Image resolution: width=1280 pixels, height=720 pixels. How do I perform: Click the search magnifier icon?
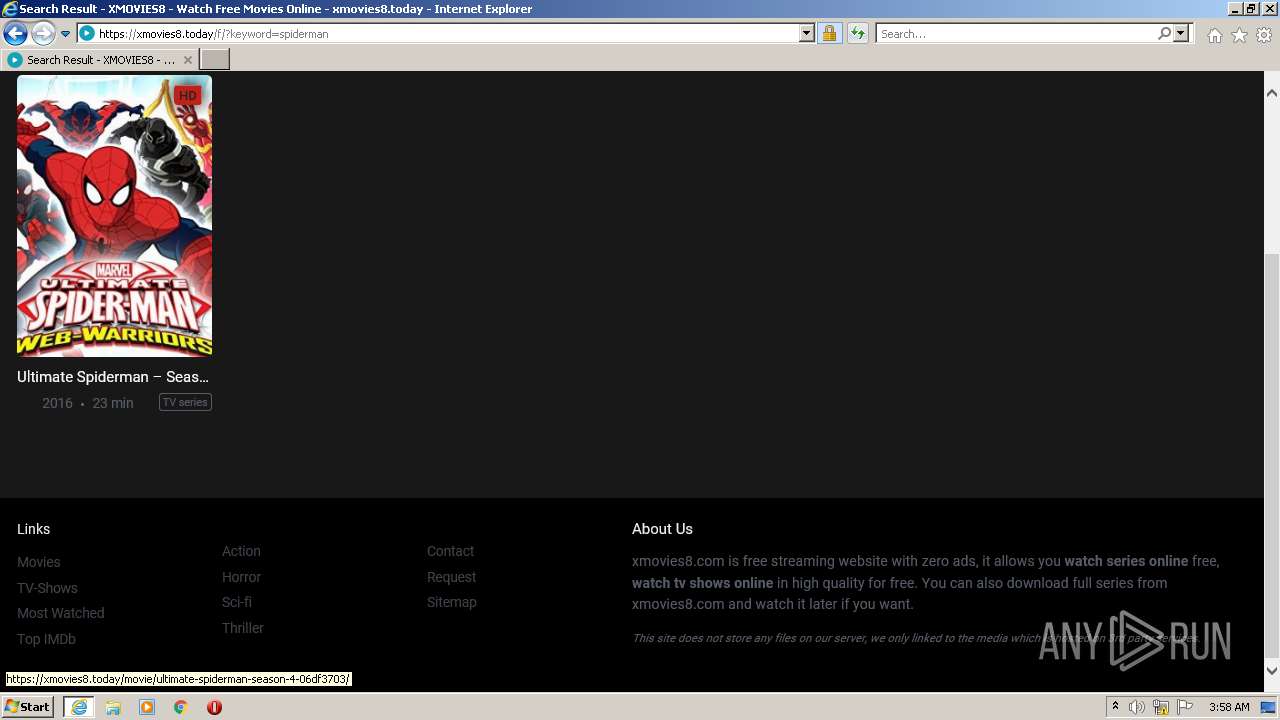tap(1165, 34)
